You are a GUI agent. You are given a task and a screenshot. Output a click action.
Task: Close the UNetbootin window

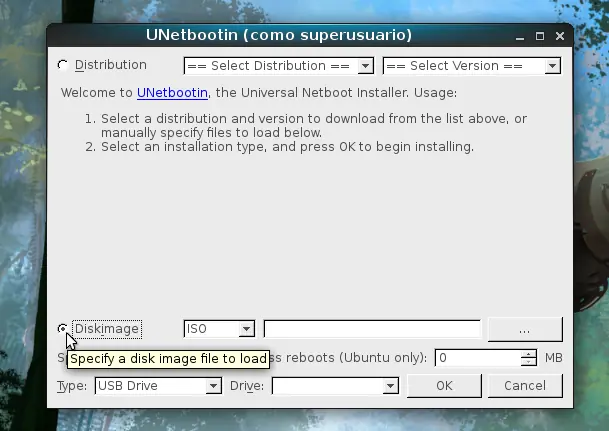coord(560,36)
